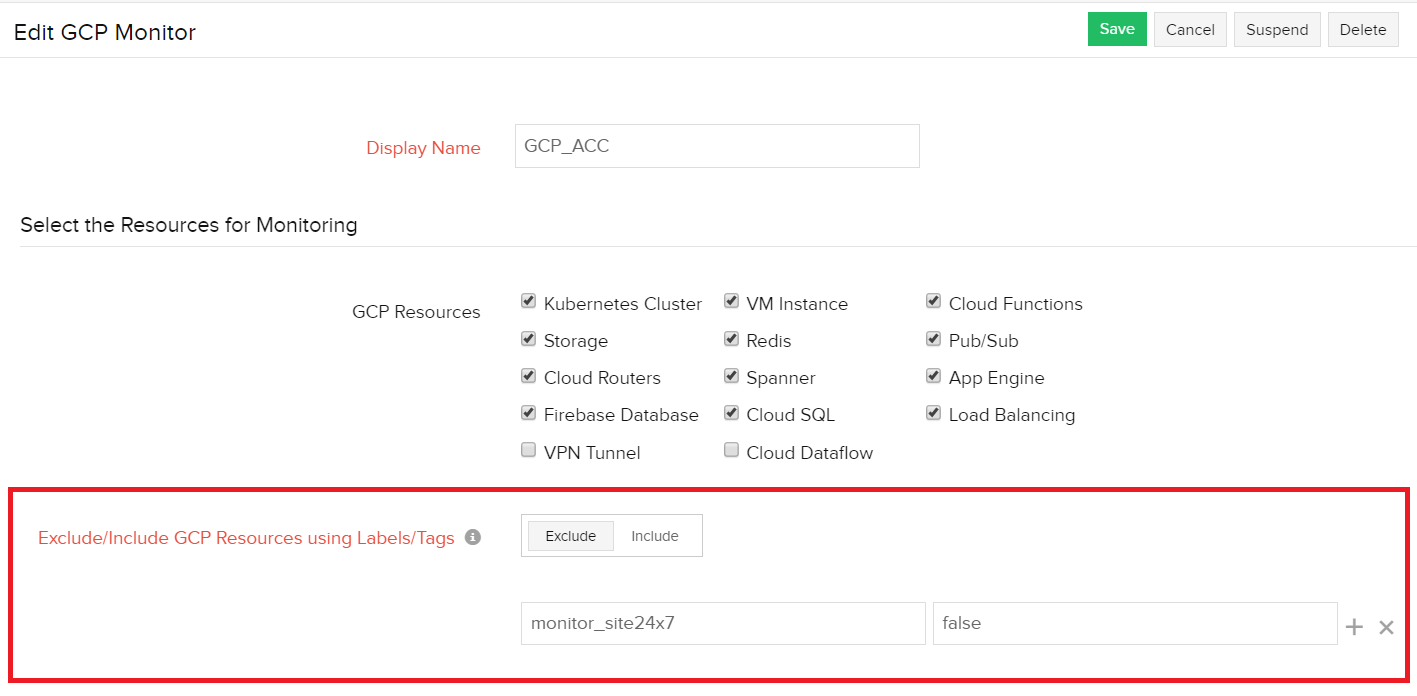This screenshot has width=1417, height=696.
Task: Delete the GCP monitor
Action: coord(1362,29)
